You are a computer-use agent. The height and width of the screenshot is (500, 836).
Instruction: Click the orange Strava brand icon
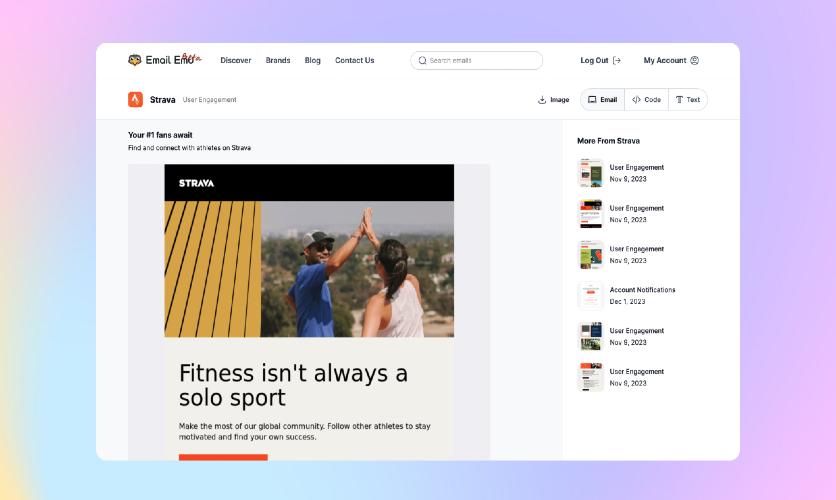click(x=135, y=100)
